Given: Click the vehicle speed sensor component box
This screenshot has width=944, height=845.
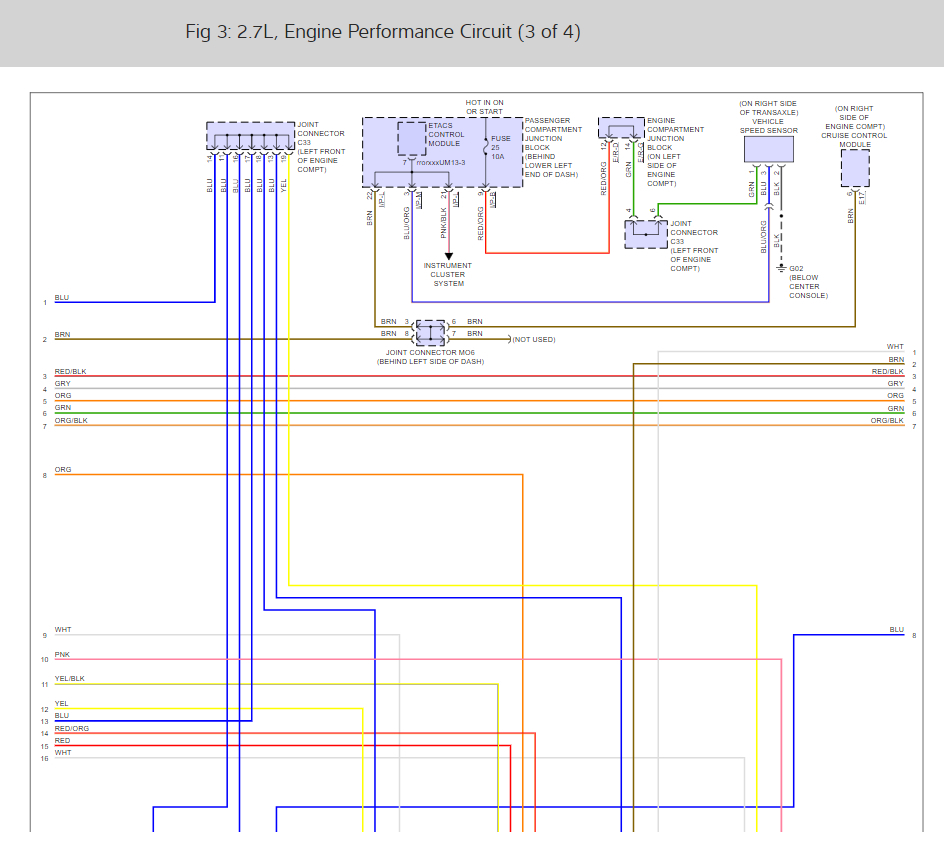Looking at the screenshot, I should click(x=769, y=149).
